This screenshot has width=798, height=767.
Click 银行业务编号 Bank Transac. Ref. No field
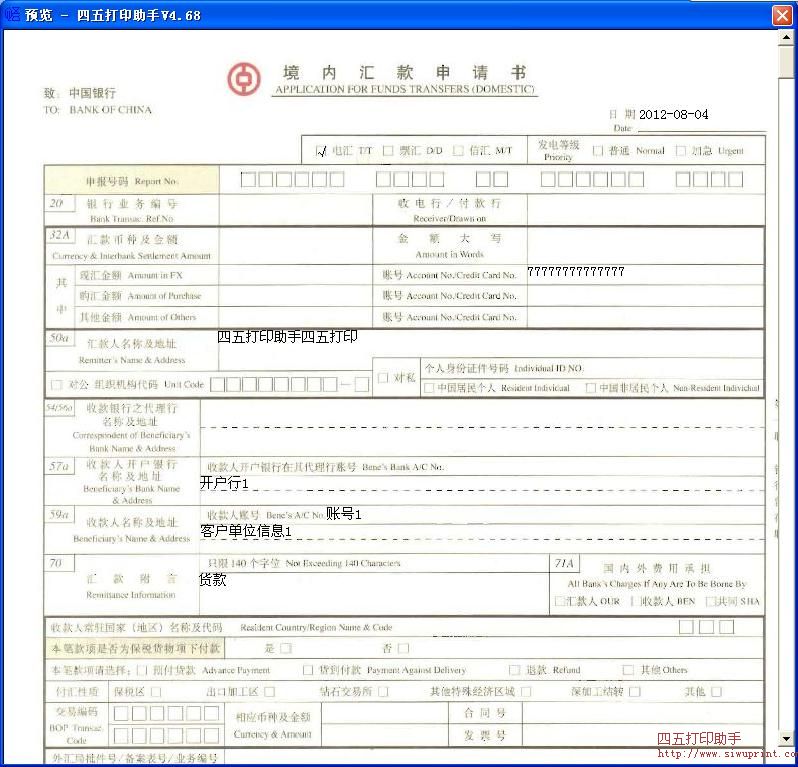pos(296,210)
